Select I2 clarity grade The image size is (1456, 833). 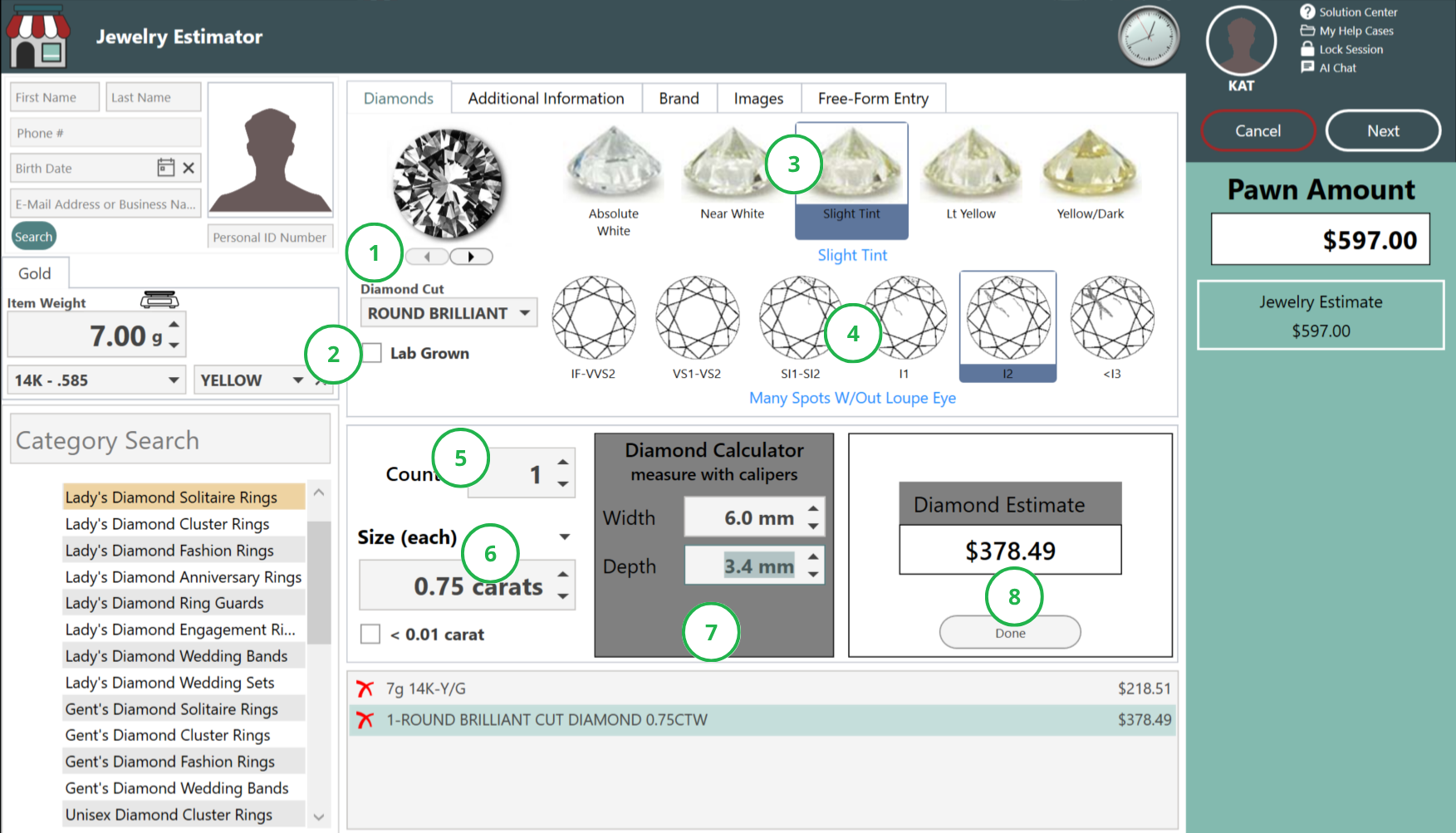[1007, 326]
